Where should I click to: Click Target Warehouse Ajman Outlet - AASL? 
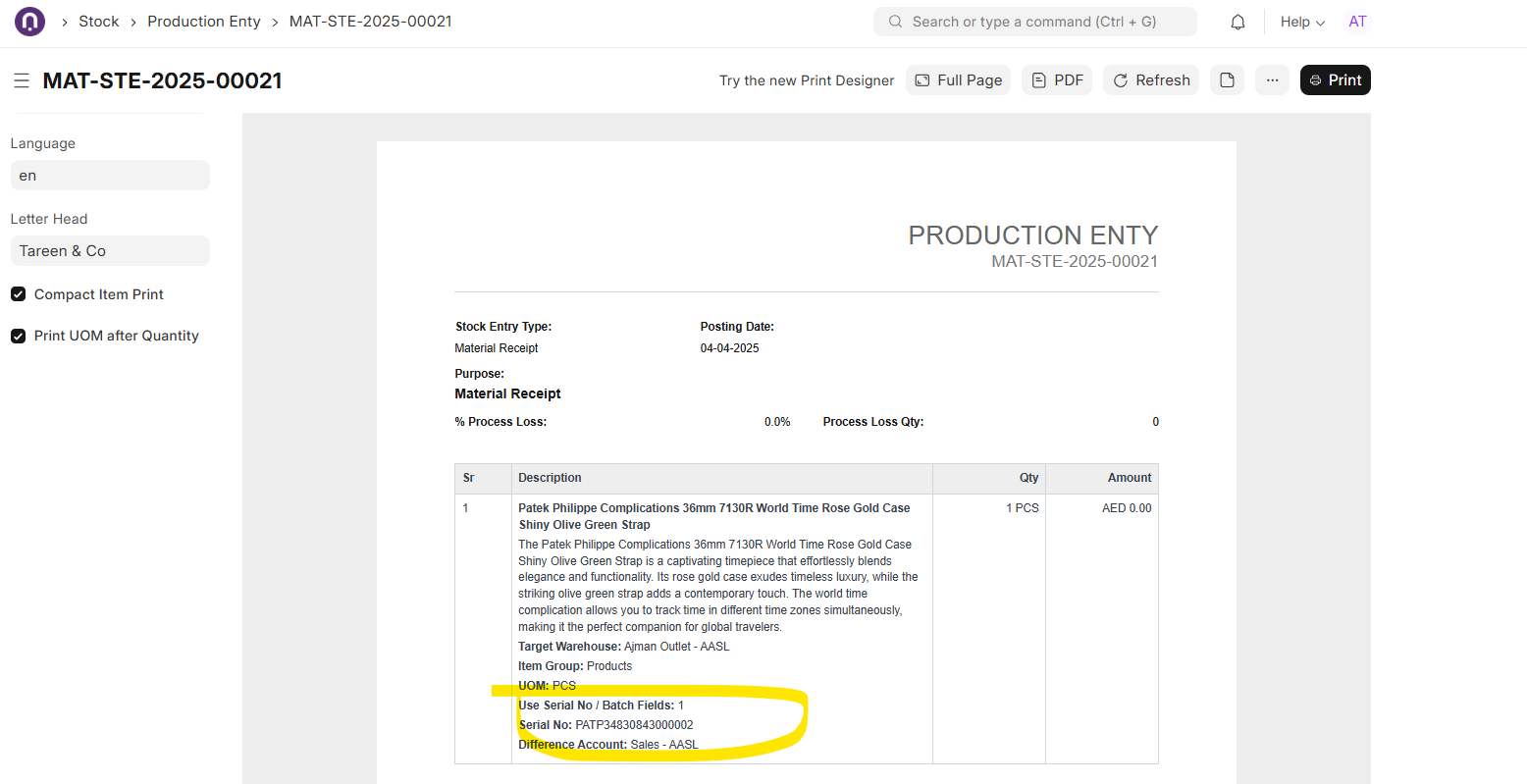(624, 647)
